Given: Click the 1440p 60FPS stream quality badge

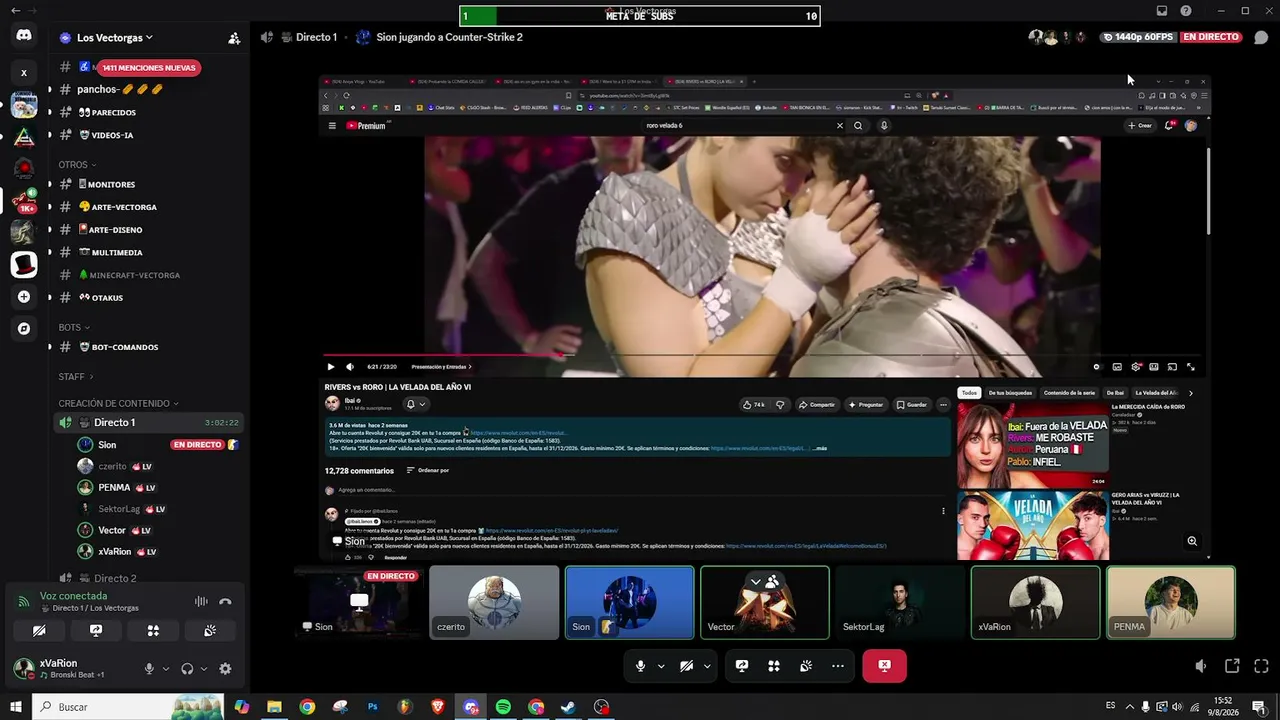Looking at the screenshot, I should pos(1138,37).
